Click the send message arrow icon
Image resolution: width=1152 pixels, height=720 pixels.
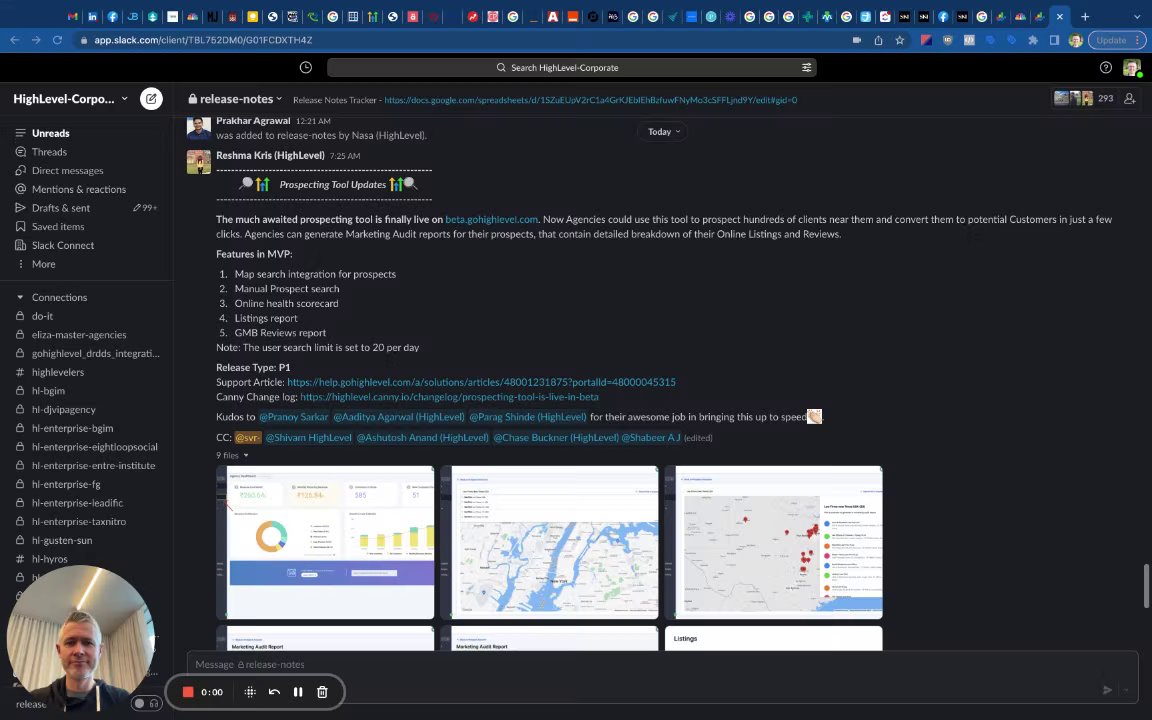(x=1107, y=690)
